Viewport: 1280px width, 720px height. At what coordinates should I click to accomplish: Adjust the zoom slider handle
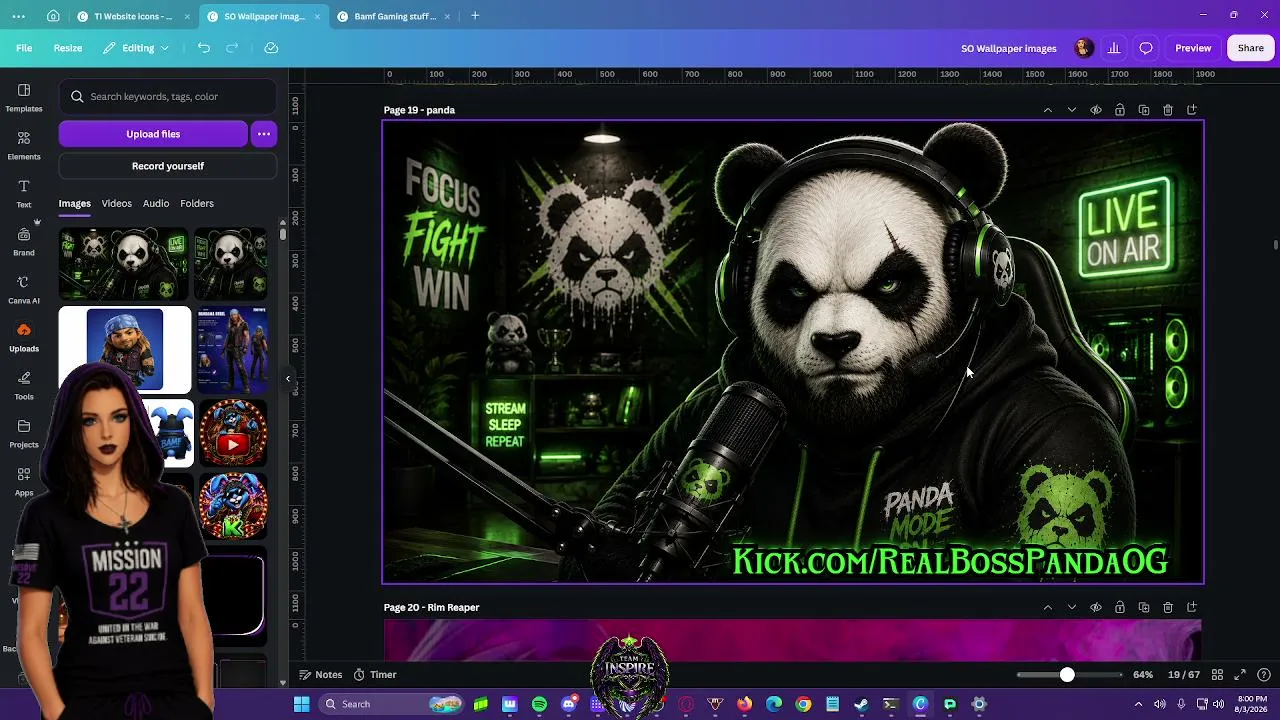point(1067,675)
